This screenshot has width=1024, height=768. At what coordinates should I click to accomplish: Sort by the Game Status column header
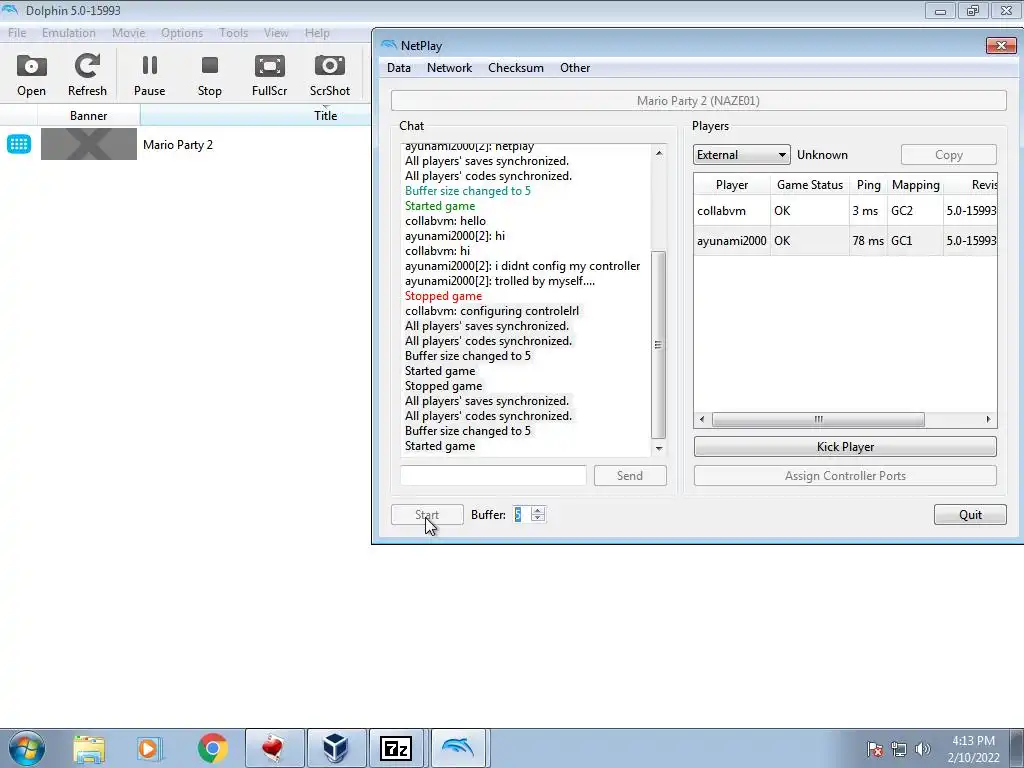[810, 185]
